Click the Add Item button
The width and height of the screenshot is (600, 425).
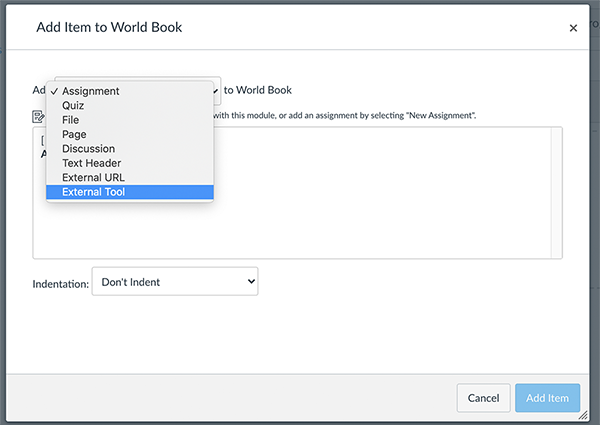(547, 398)
